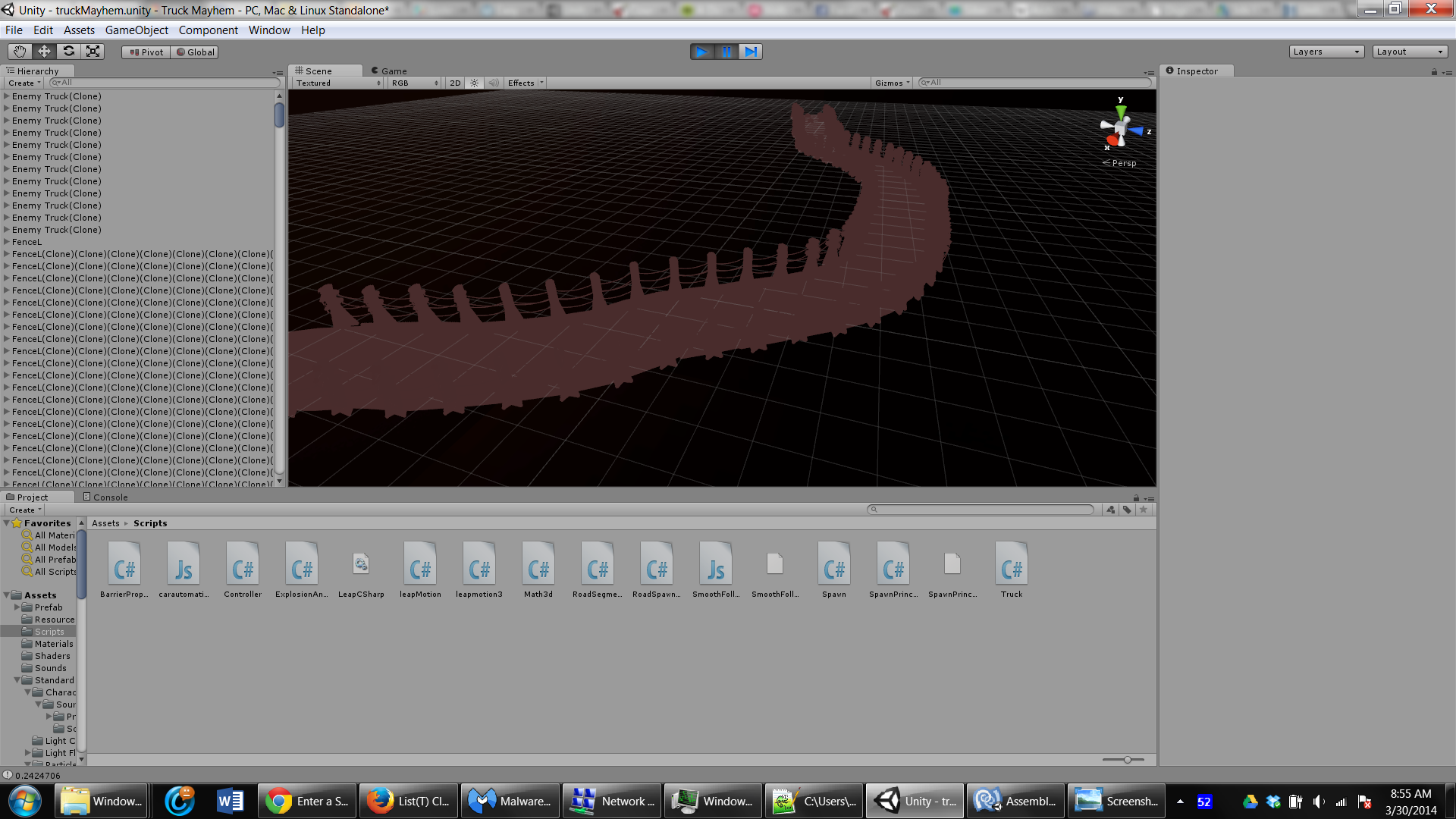Image resolution: width=1456 pixels, height=819 pixels.
Task: Click the Pause button
Action: pyautogui.click(x=726, y=52)
